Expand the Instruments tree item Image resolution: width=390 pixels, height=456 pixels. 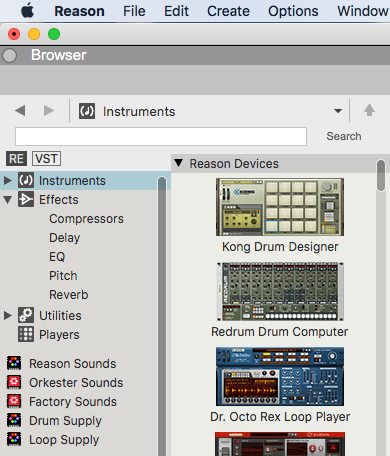click(7, 181)
